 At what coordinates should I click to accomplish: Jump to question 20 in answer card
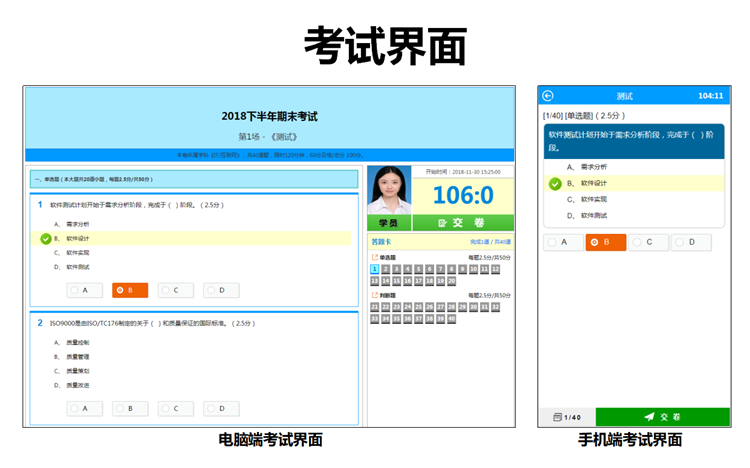click(x=453, y=281)
